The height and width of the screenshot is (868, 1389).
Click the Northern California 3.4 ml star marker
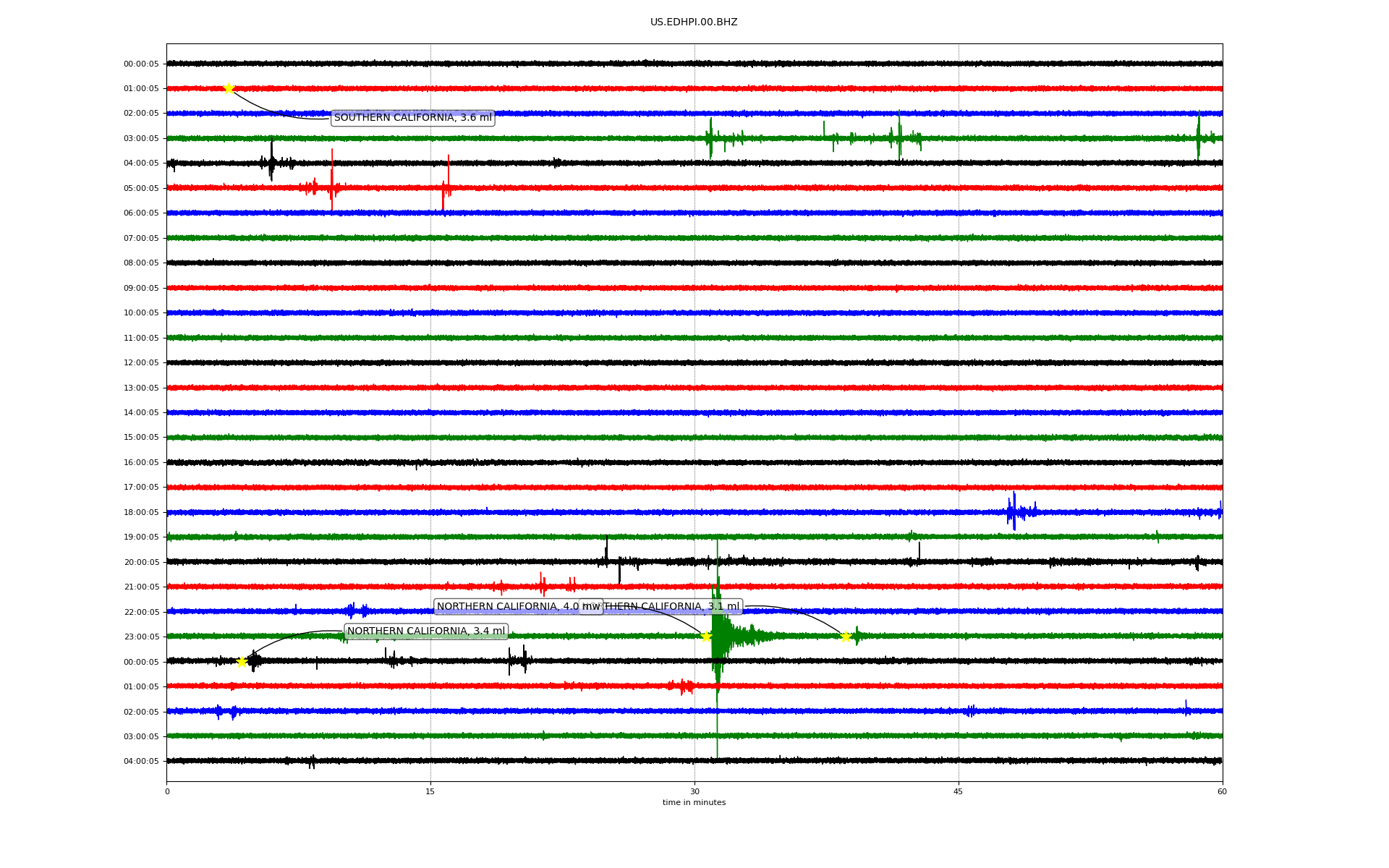click(x=242, y=661)
